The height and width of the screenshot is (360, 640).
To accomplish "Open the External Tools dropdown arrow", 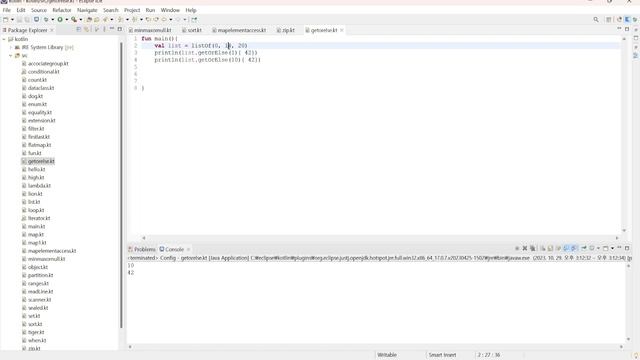I will point(81,20).
